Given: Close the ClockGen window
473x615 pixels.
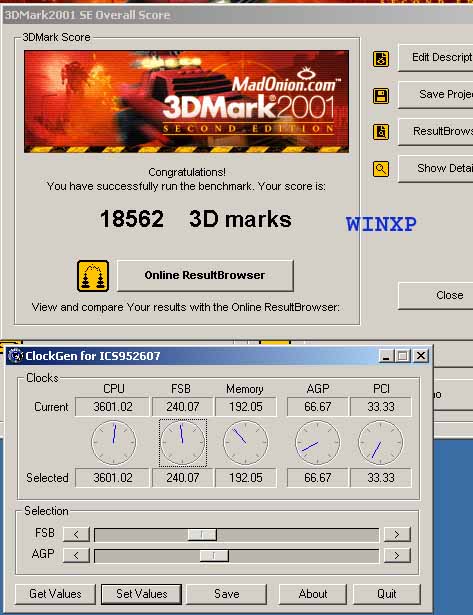Looking at the screenshot, I should [x=421, y=356].
